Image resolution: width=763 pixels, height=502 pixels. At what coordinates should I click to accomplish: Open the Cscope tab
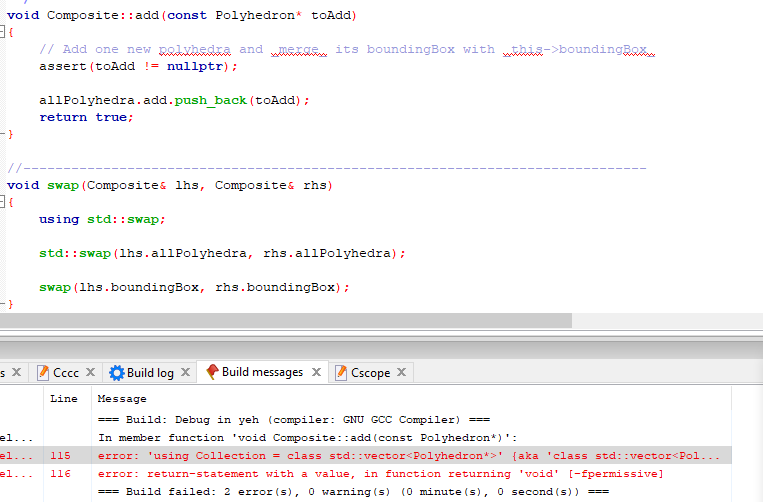(x=370, y=373)
